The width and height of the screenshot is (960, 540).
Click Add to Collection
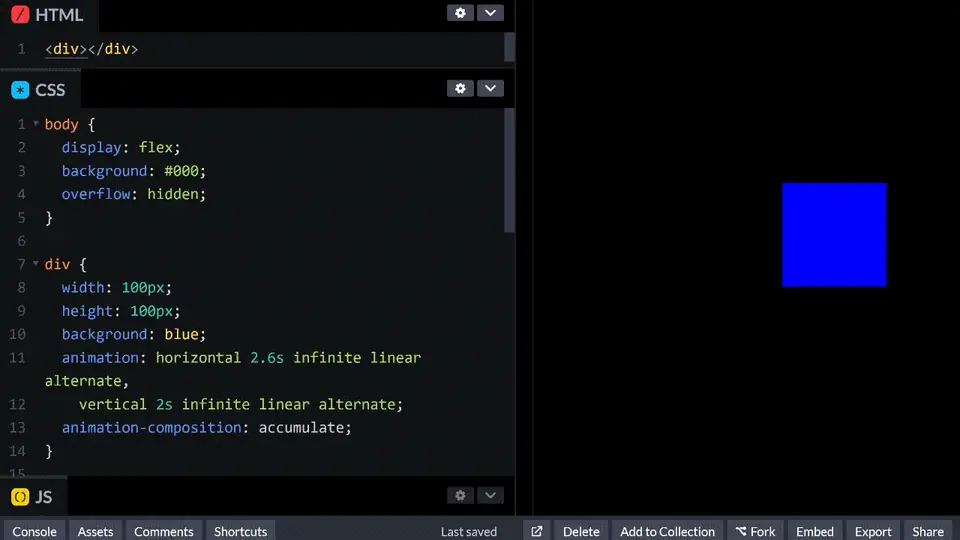667,531
